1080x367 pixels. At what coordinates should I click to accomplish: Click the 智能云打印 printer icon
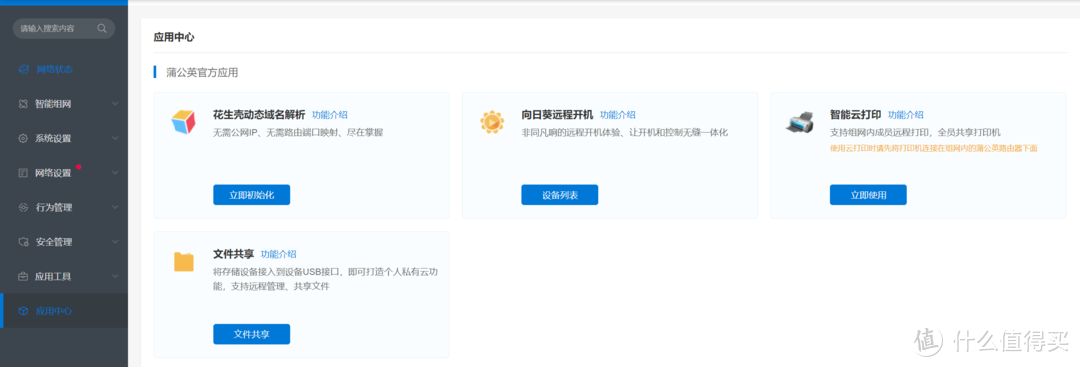800,123
